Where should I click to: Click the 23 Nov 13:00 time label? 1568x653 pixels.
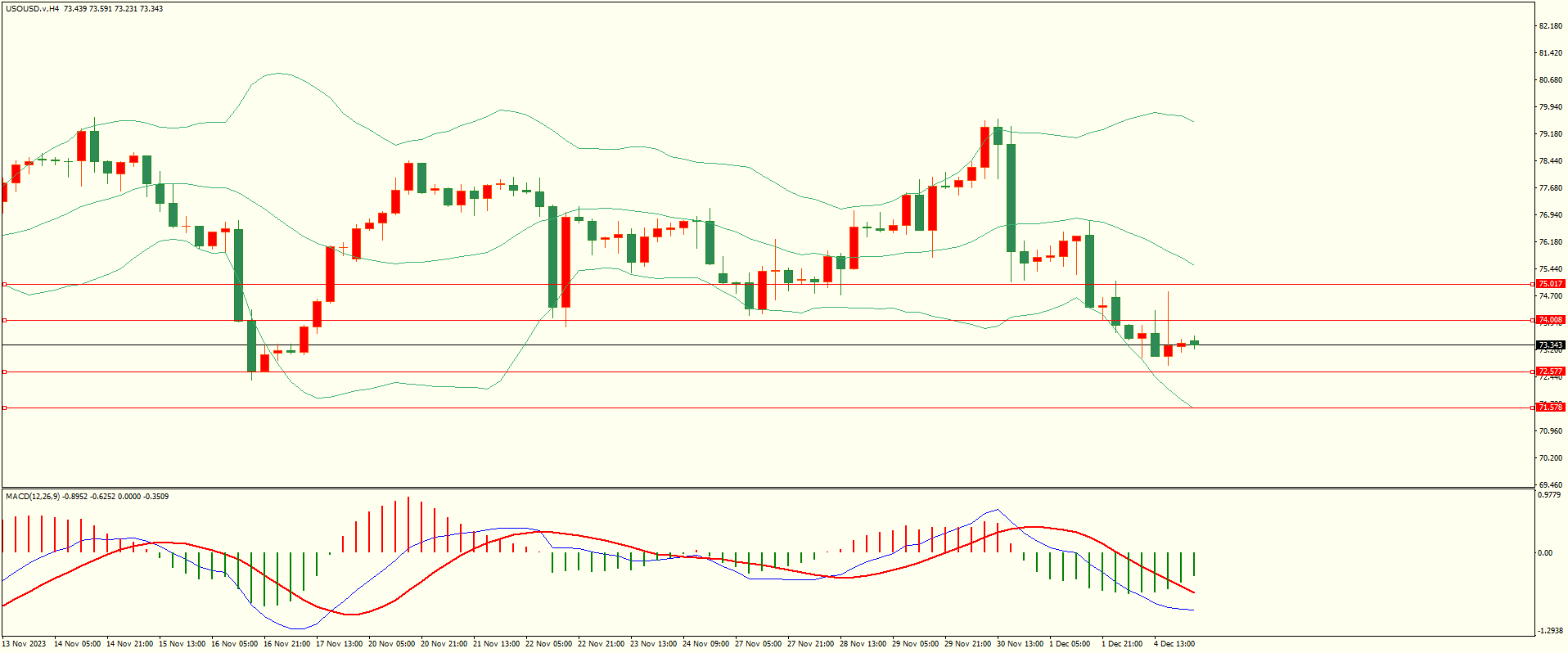[x=653, y=644]
